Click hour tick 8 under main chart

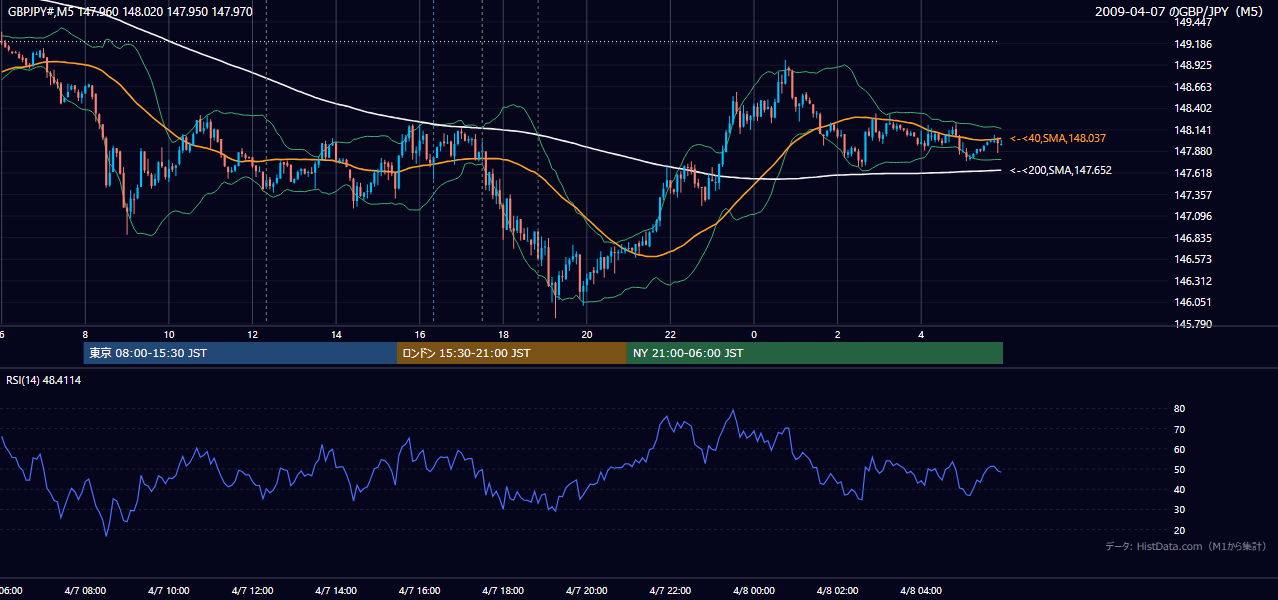click(x=85, y=334)
